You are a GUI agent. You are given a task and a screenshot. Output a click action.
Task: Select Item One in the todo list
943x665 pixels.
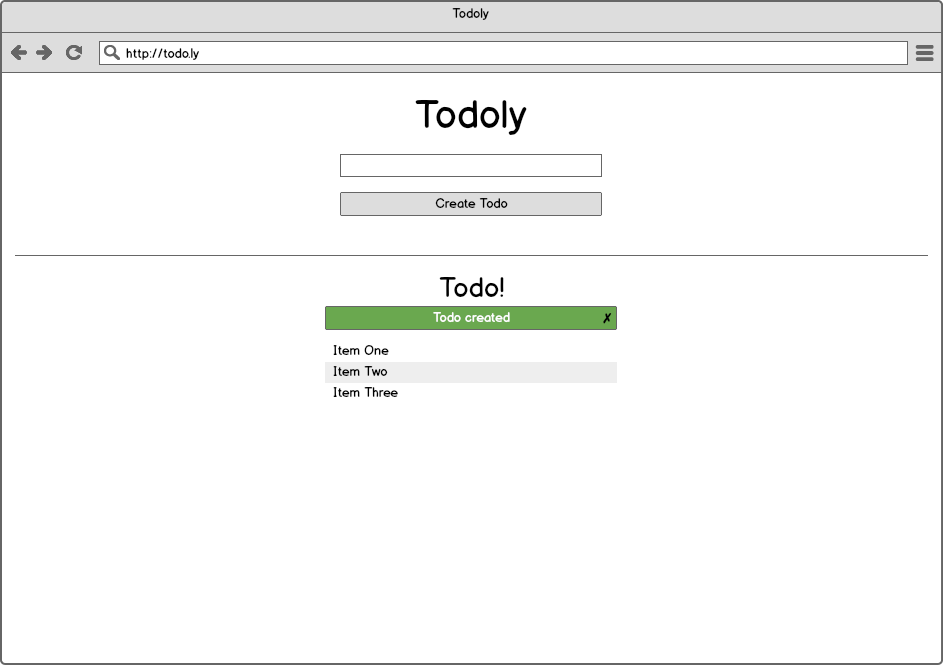[x=471, y=351]
